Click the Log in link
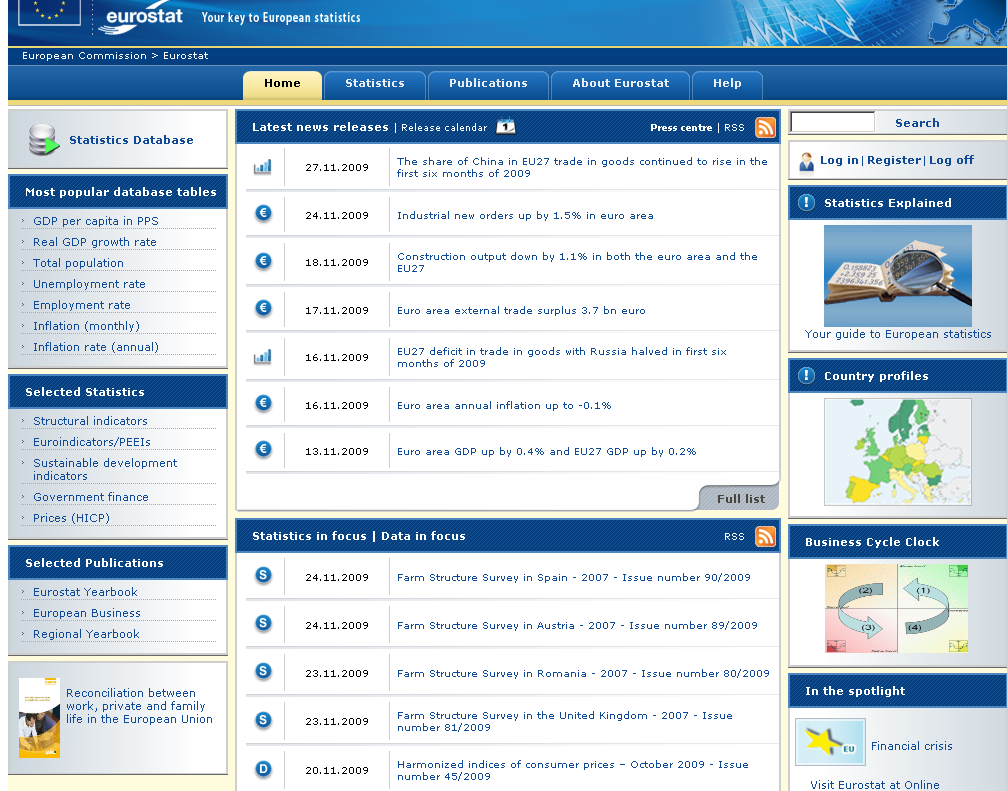The height and width of the screenshot is (791, 1007). coord(839,160)
